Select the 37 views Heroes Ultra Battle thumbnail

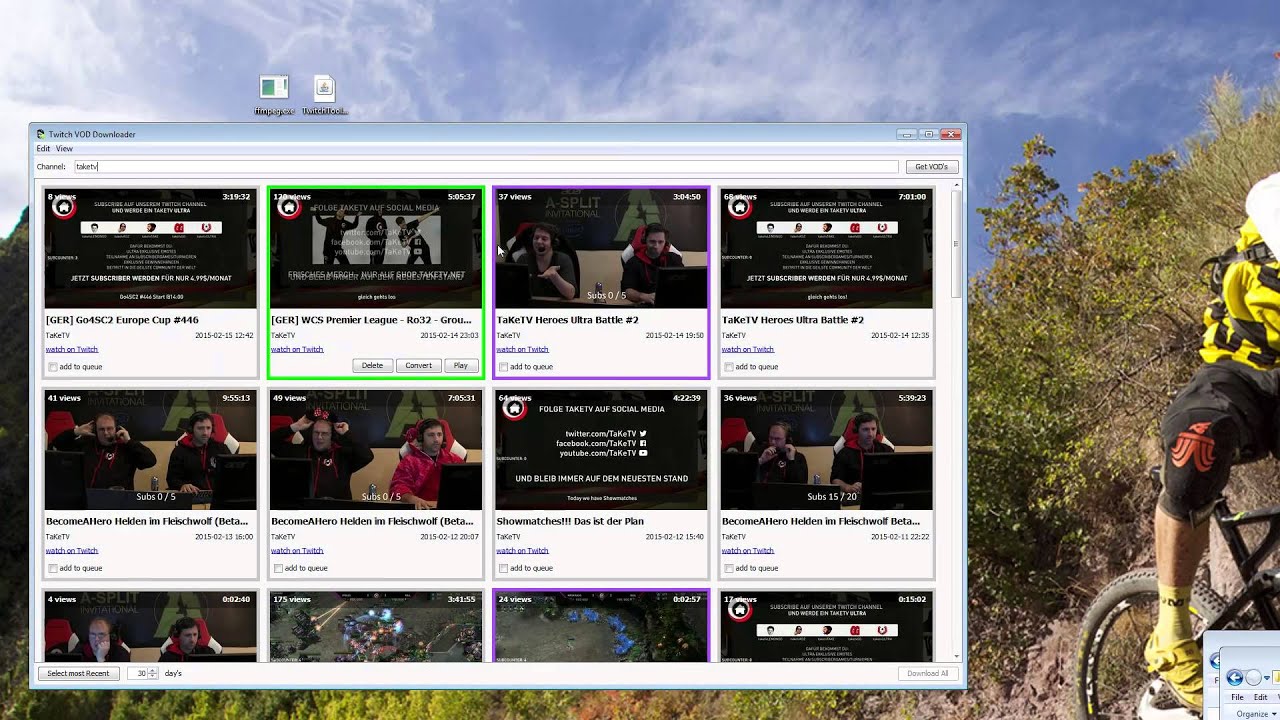tap(601, 249)
